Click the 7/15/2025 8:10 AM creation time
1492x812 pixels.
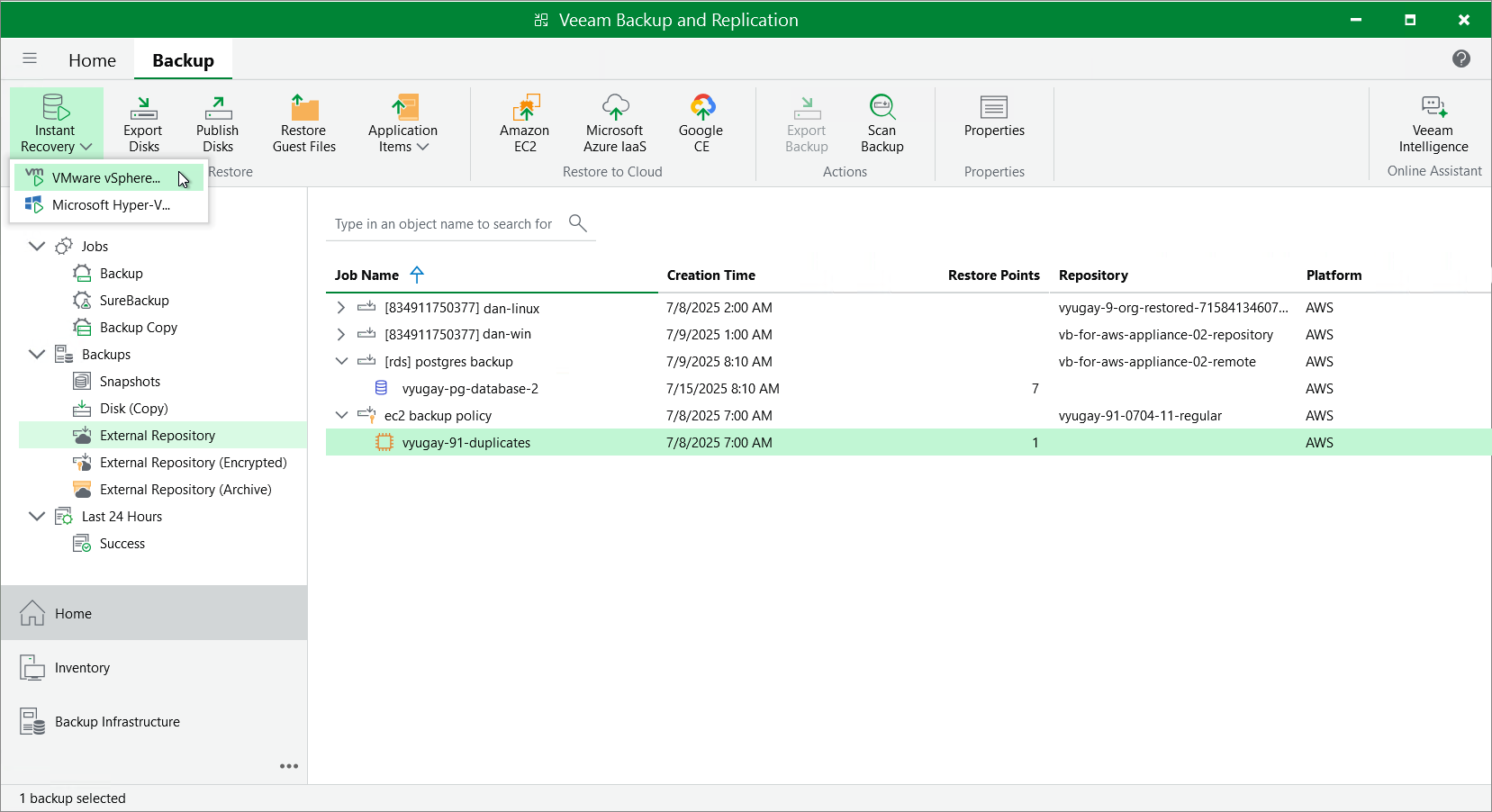(x=723, y=389)
